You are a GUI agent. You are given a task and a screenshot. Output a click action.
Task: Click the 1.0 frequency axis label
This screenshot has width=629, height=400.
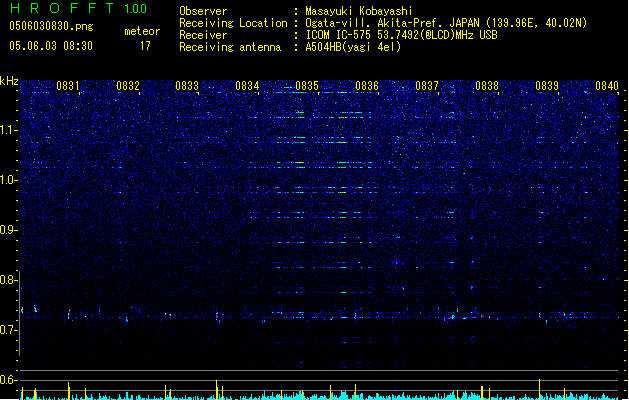point(8,180)
